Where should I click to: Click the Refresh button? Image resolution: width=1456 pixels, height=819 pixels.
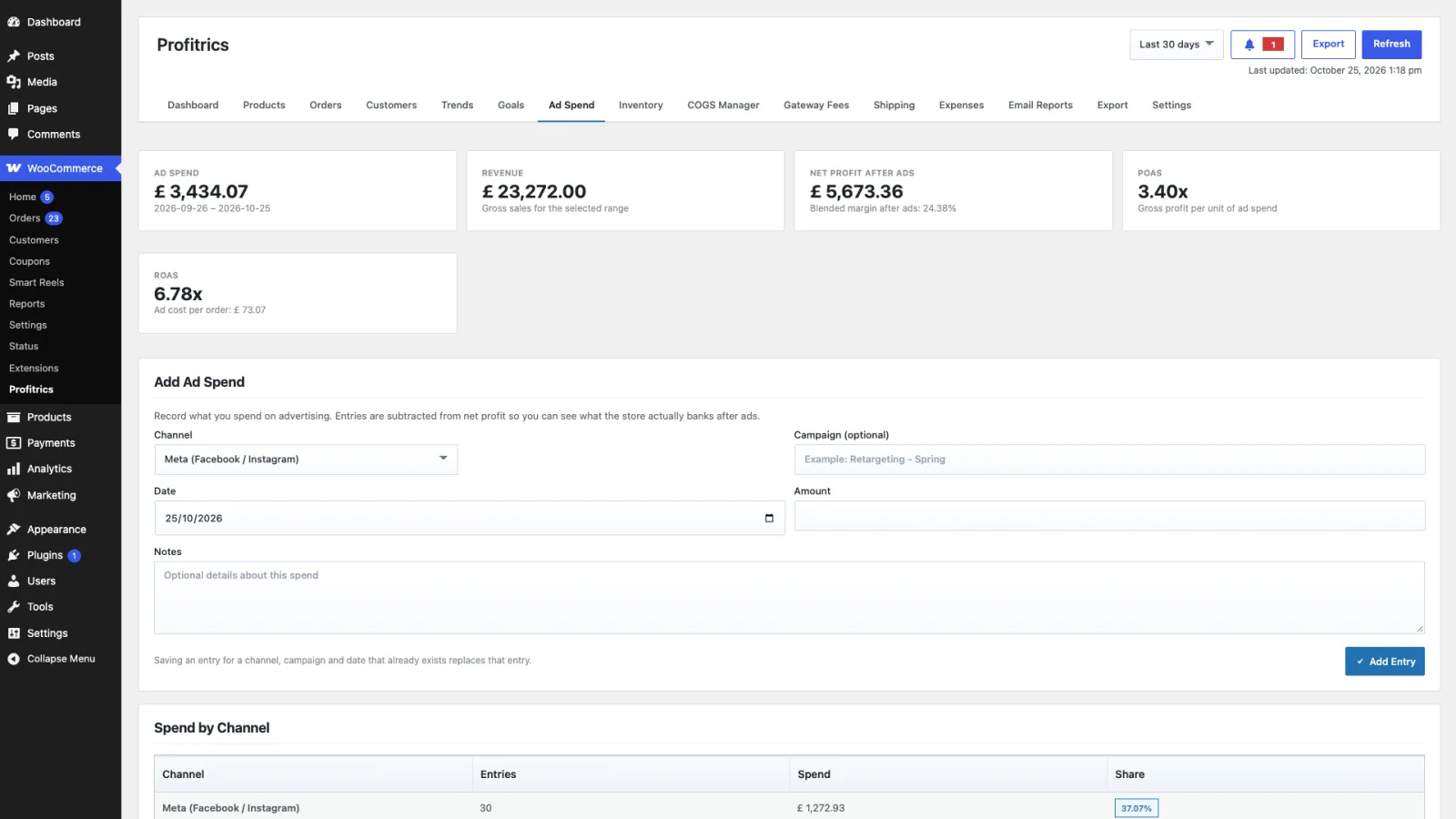(x=1391, y=45)
